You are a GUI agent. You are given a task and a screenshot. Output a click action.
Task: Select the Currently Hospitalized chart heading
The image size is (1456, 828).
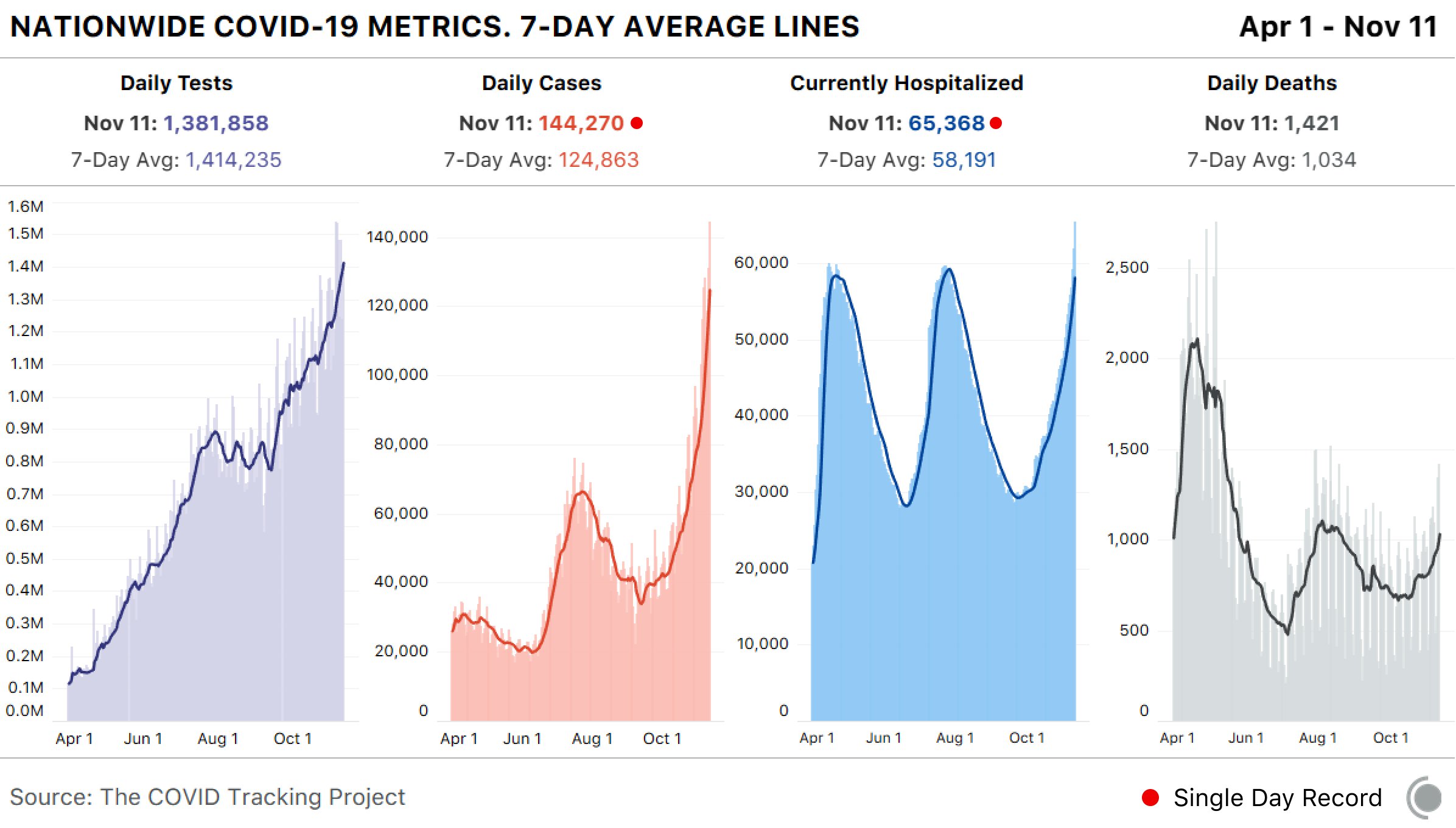(907, 83)
